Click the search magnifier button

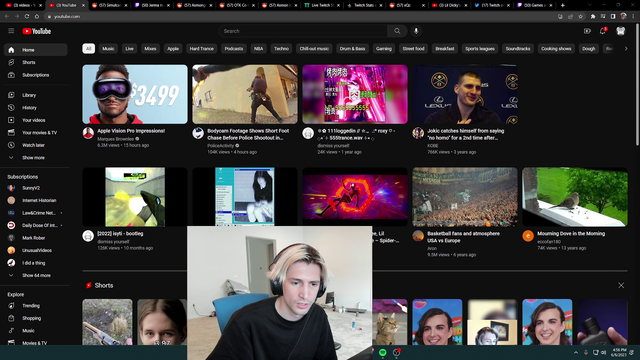coord(397,31)
